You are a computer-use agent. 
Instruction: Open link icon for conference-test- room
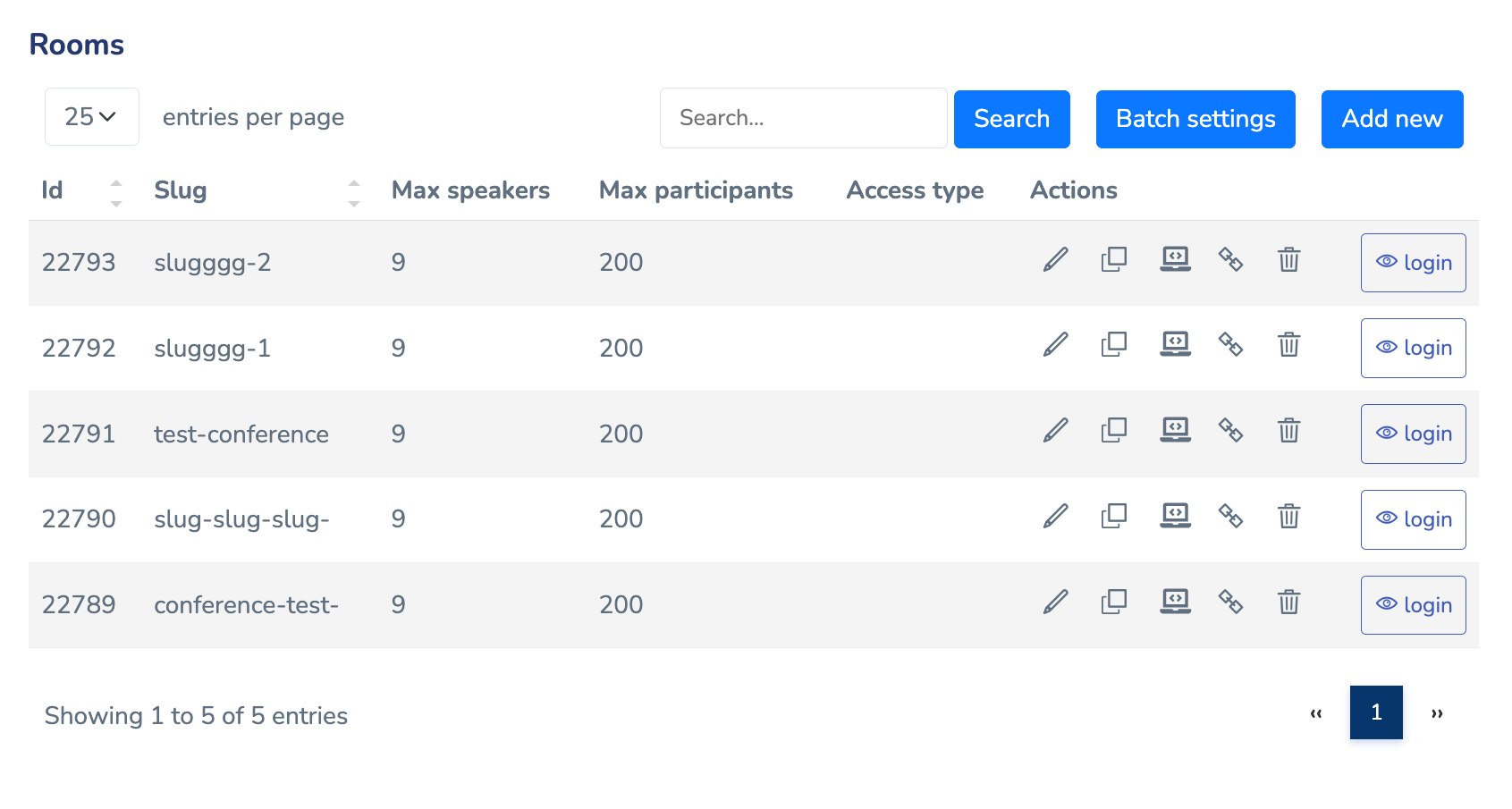pos(1231,603)
